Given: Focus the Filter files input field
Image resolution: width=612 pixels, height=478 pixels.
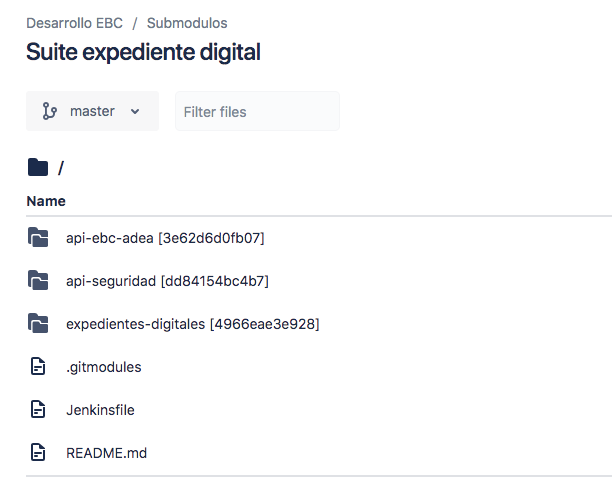Looking at the screenshot, I should coord(257,111).
